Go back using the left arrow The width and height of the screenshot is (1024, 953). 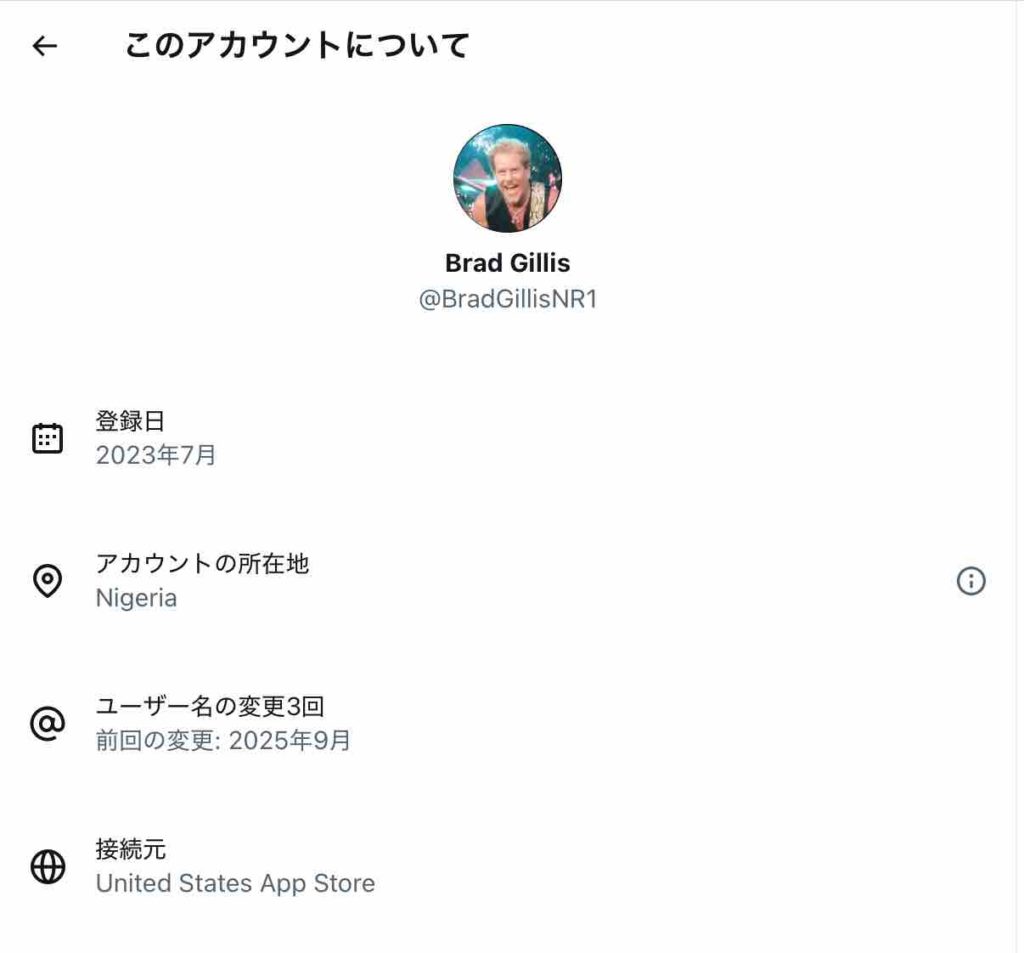tap(45, 46)
